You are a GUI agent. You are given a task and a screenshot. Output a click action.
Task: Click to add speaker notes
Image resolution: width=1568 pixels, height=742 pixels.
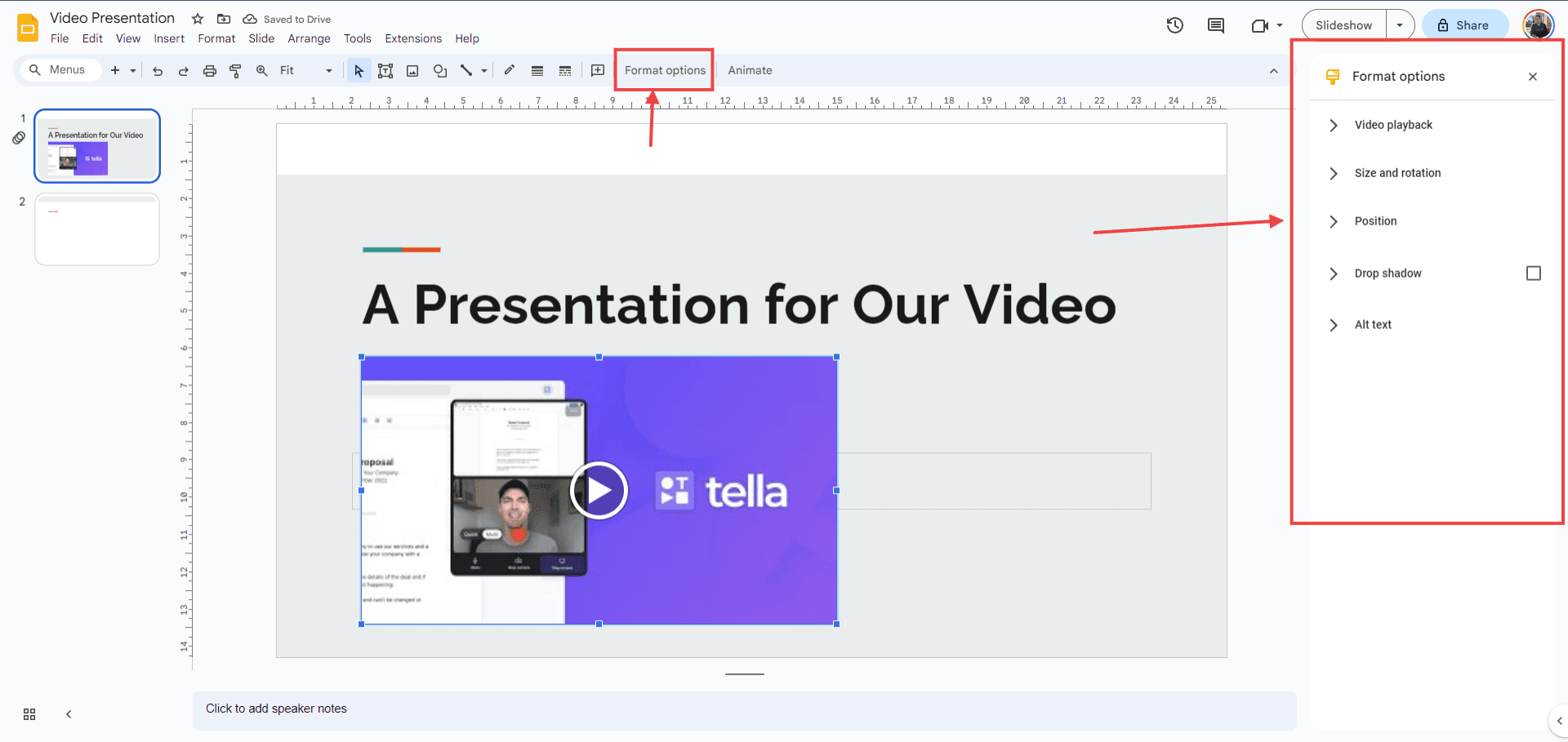pyautogui.click(x=744, y=710)
